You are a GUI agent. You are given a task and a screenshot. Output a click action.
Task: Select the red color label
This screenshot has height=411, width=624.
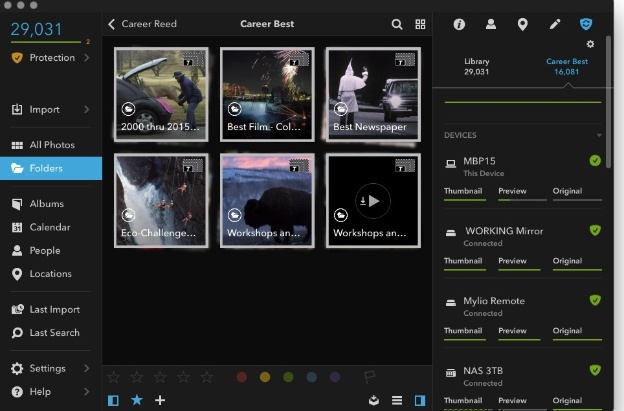pos(242,377)
